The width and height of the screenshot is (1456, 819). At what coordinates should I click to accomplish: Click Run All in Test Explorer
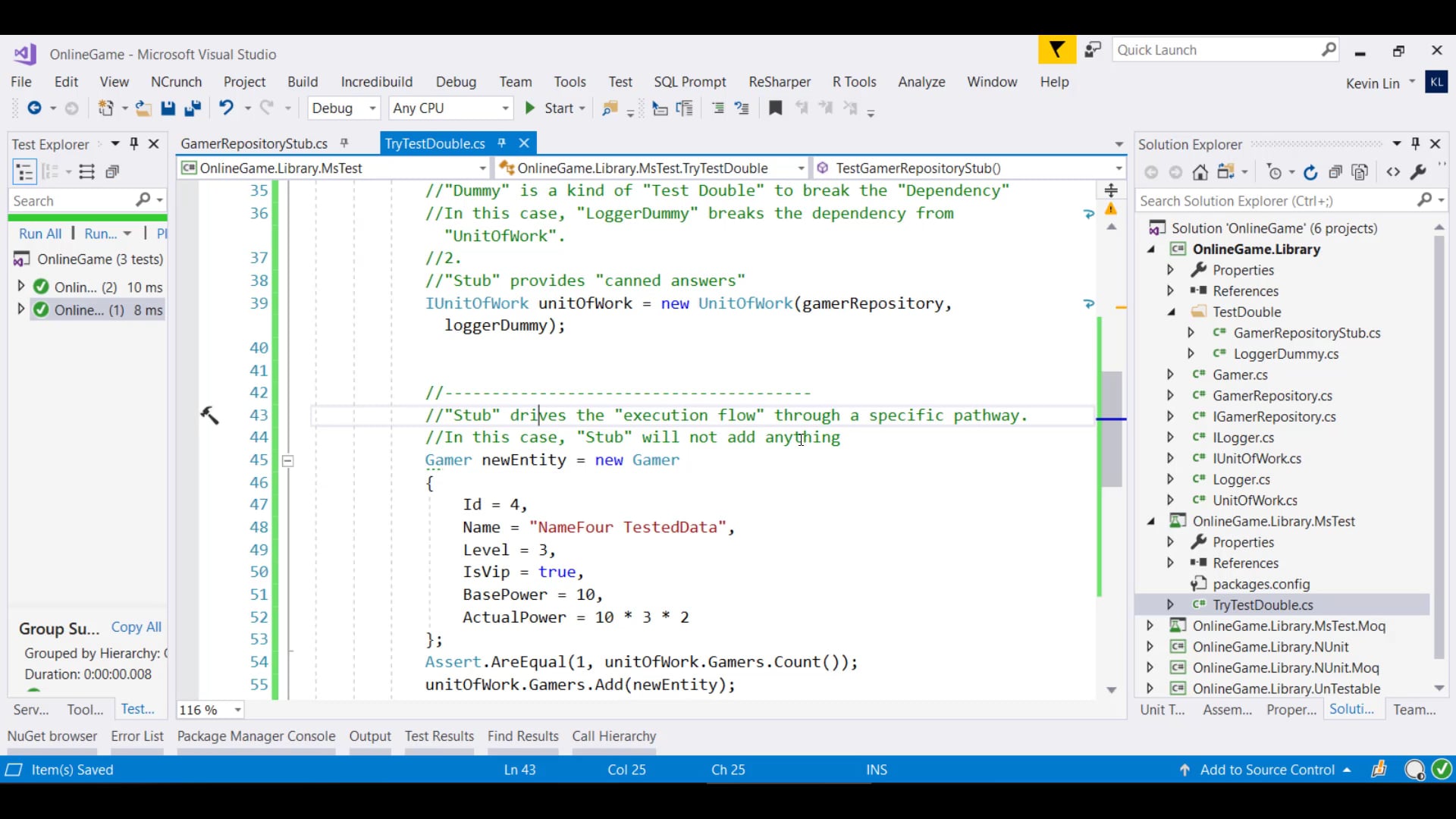coord(40,234)
